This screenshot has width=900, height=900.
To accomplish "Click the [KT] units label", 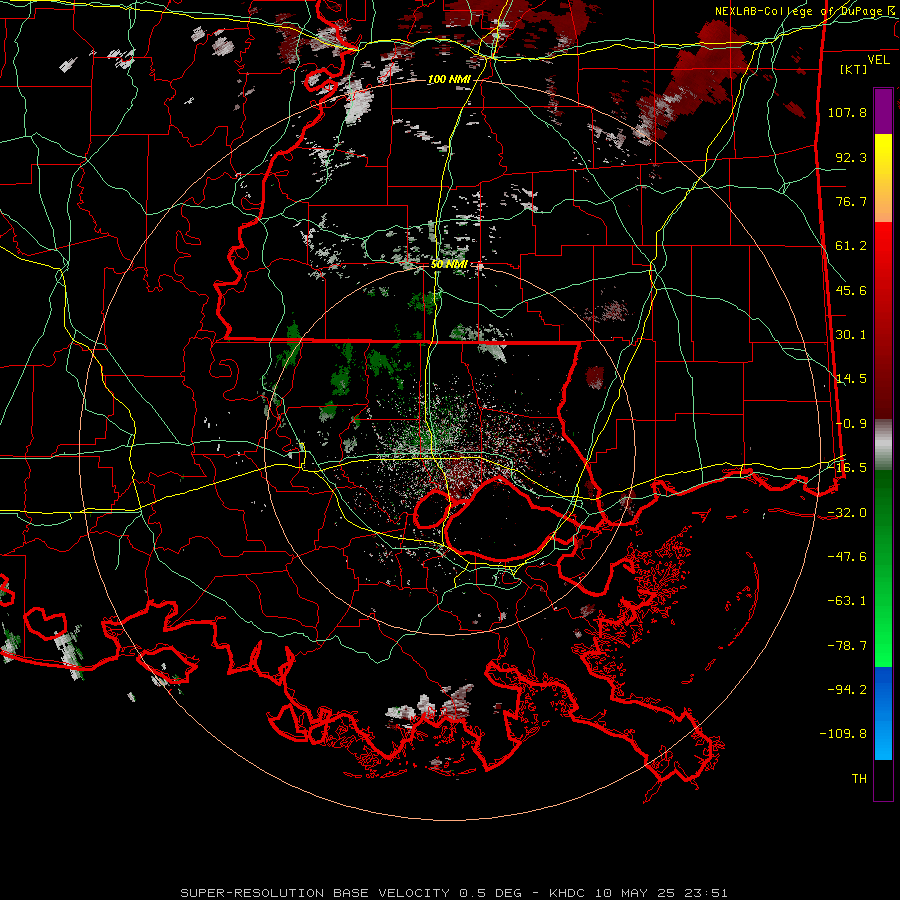I will 854,69.
